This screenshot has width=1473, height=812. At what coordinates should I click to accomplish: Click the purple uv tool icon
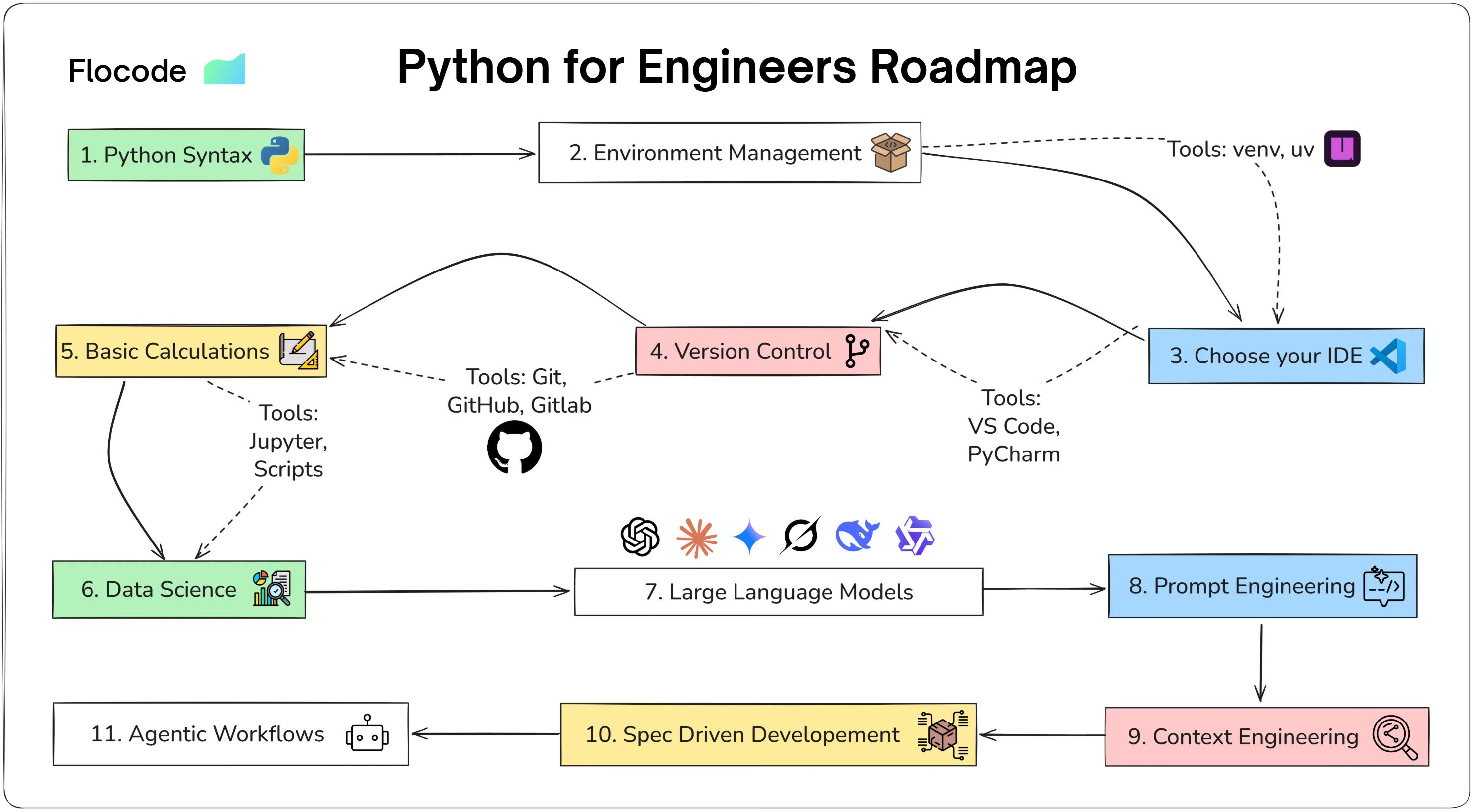pos(1342,149)
